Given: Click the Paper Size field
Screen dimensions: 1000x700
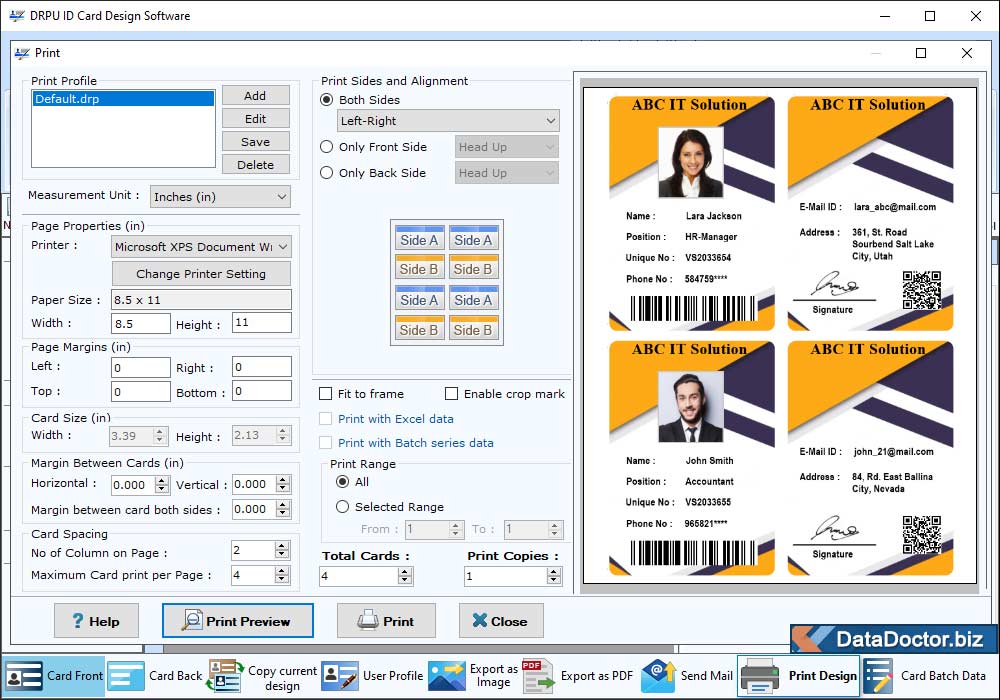Looking at the screenshot, I should coord(202,300).
